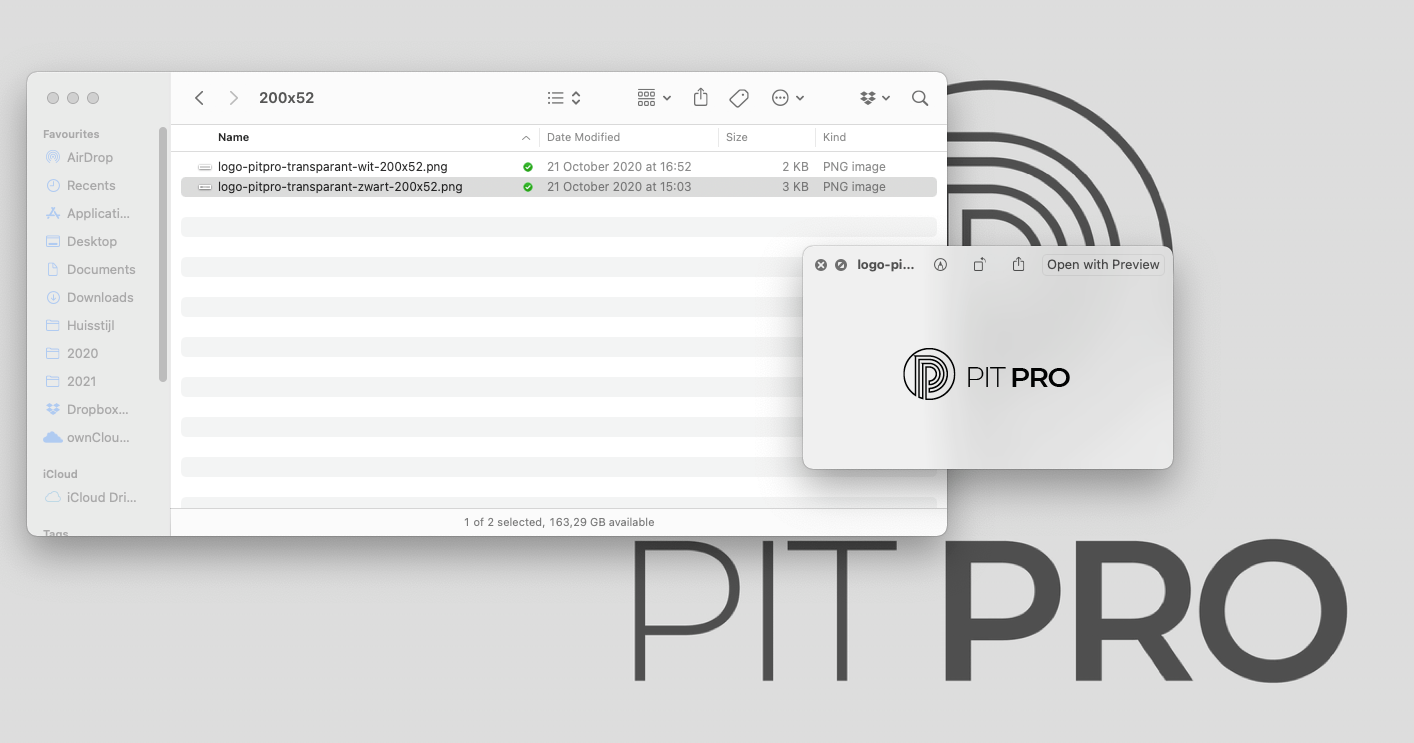Close the Quick Look preview window

[821, 265]
